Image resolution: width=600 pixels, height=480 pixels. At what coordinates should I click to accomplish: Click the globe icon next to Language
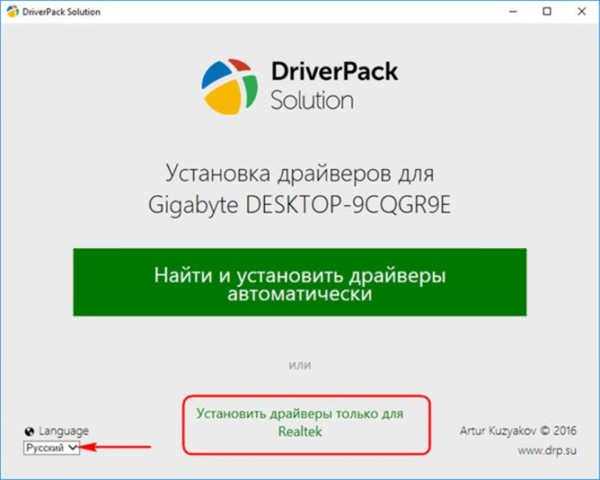click(x=29, y=432)
